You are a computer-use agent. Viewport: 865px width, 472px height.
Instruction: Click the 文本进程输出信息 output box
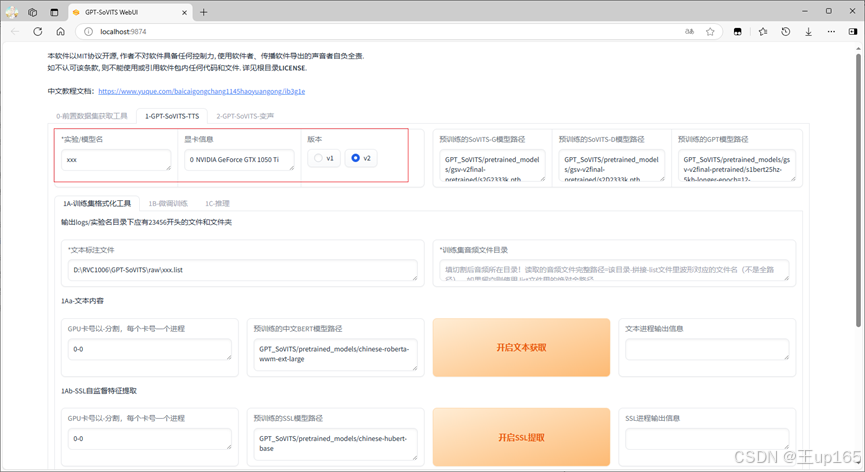point(707,350)
